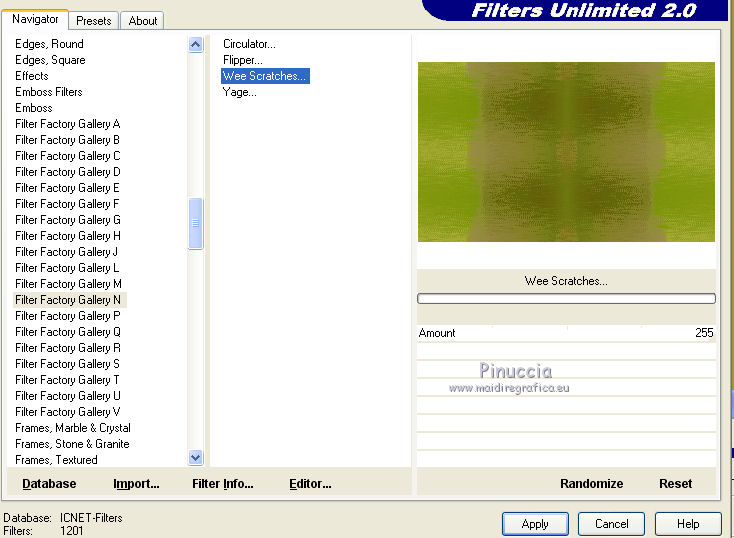Viewport: 734px width, 538px height.
Task: Open Filter Info...
Action: click(x=223, y=484)
